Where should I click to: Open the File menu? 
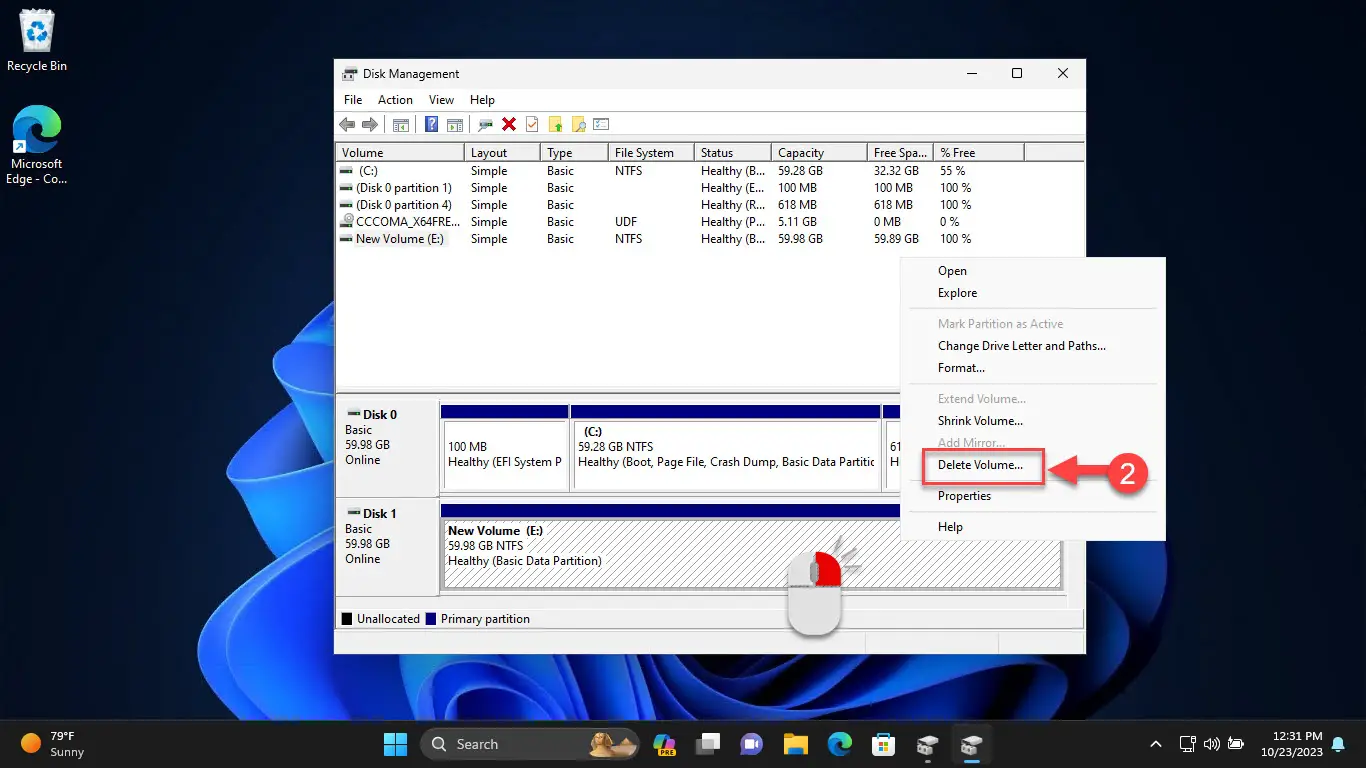(353, 100)
